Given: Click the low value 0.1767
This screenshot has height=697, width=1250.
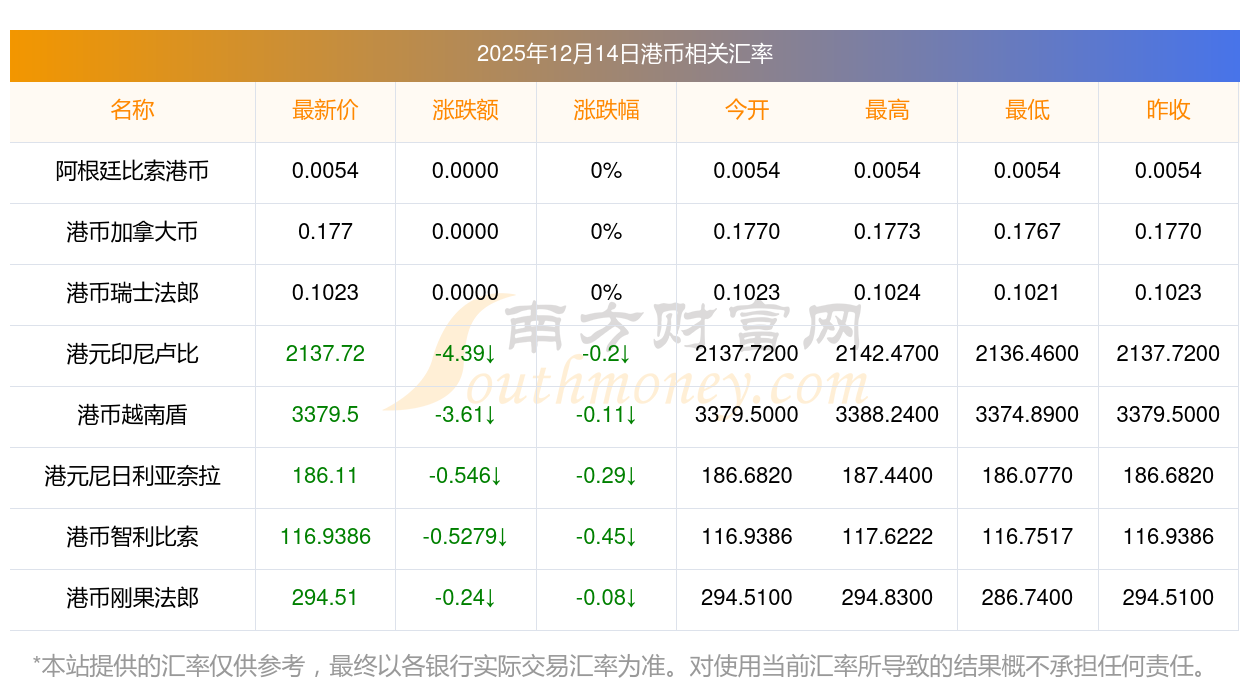Looking at the screenshot, I should [x=1027, y=232].
